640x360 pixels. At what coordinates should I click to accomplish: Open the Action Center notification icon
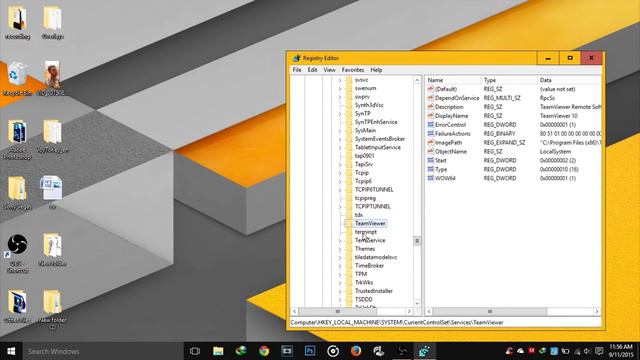pyautogui.click(x=599, y=351)
